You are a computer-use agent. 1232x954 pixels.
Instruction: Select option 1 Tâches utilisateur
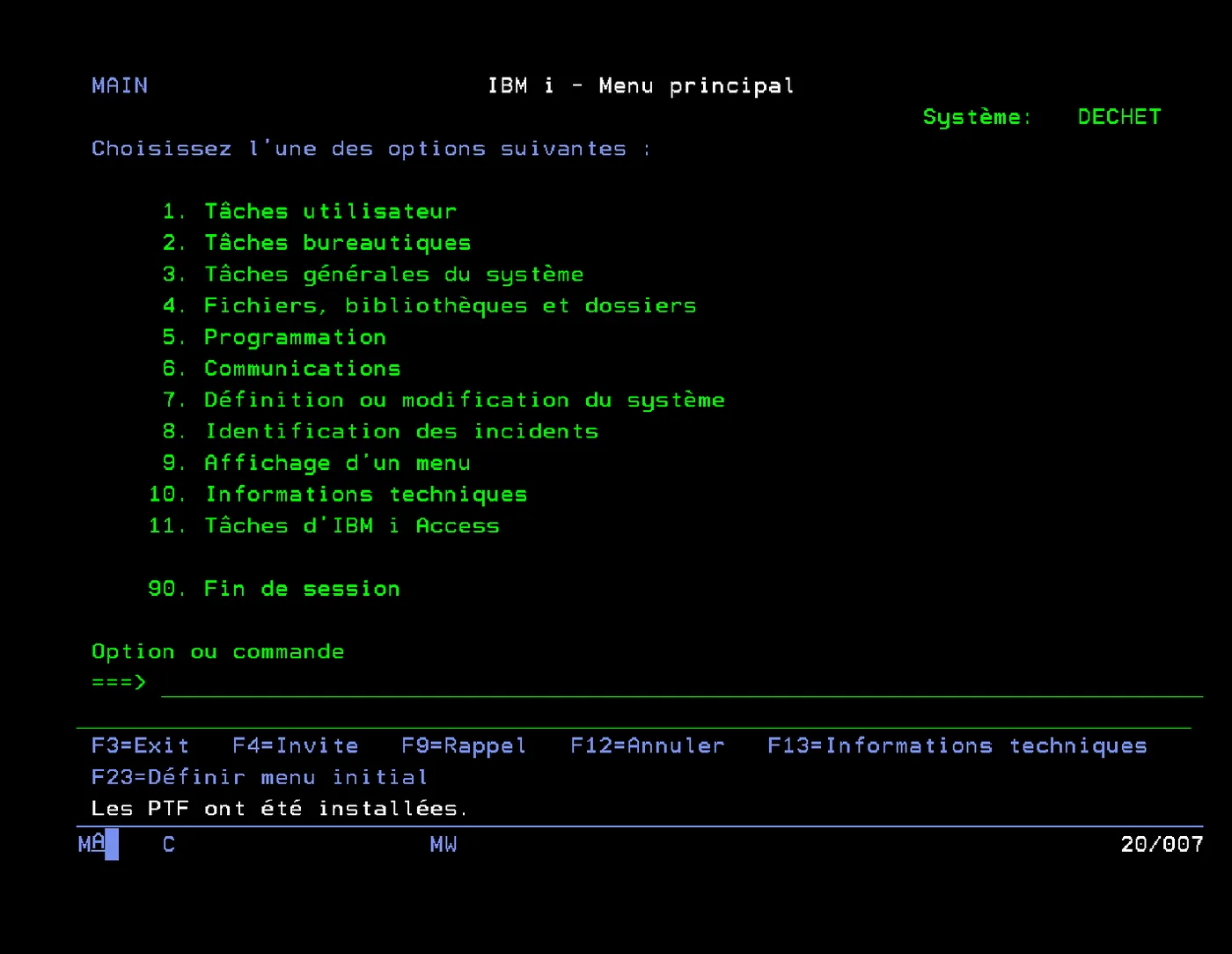click(310, 212)
